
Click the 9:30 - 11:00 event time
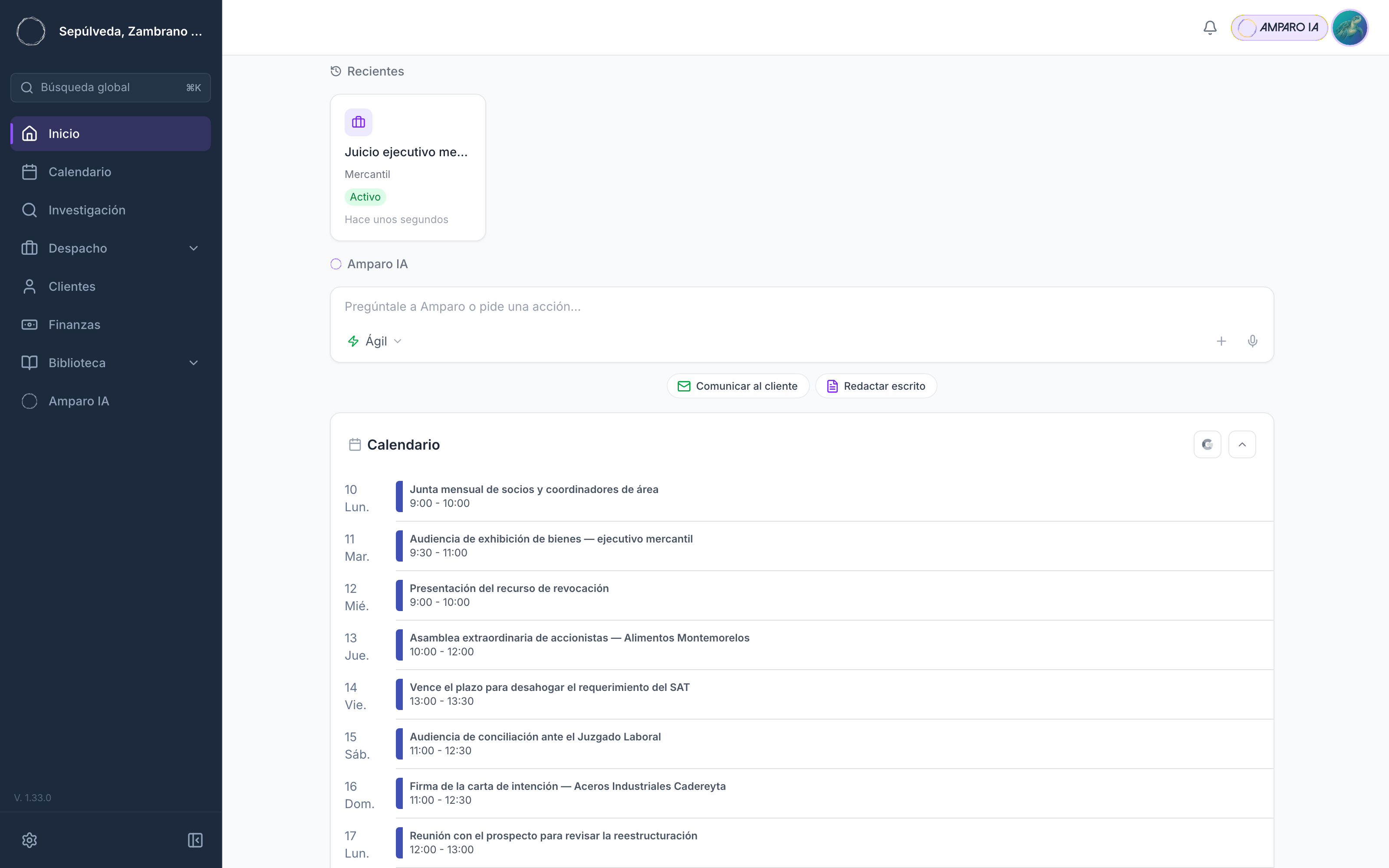438,553
